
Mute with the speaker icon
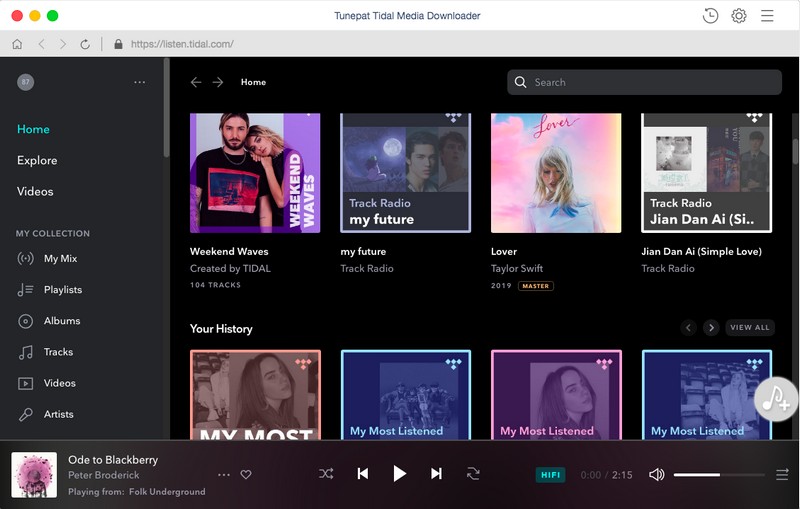click(x=656, y=475)
